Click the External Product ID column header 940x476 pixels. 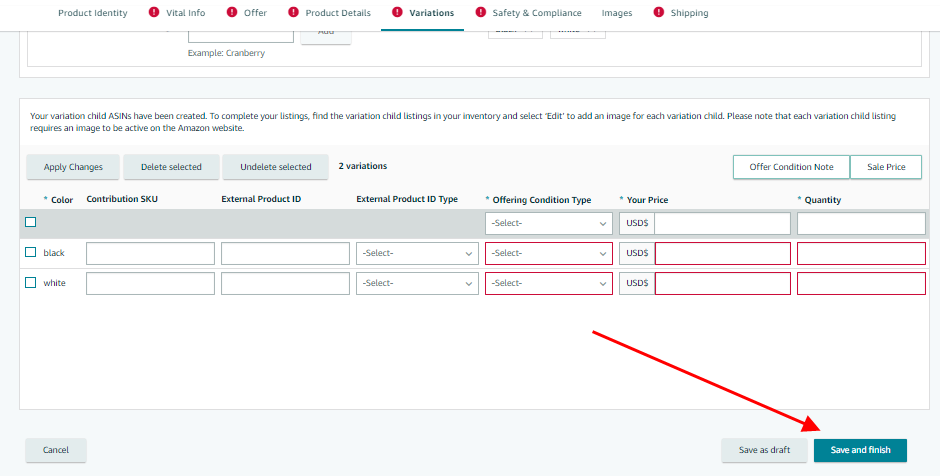[261, 199]
